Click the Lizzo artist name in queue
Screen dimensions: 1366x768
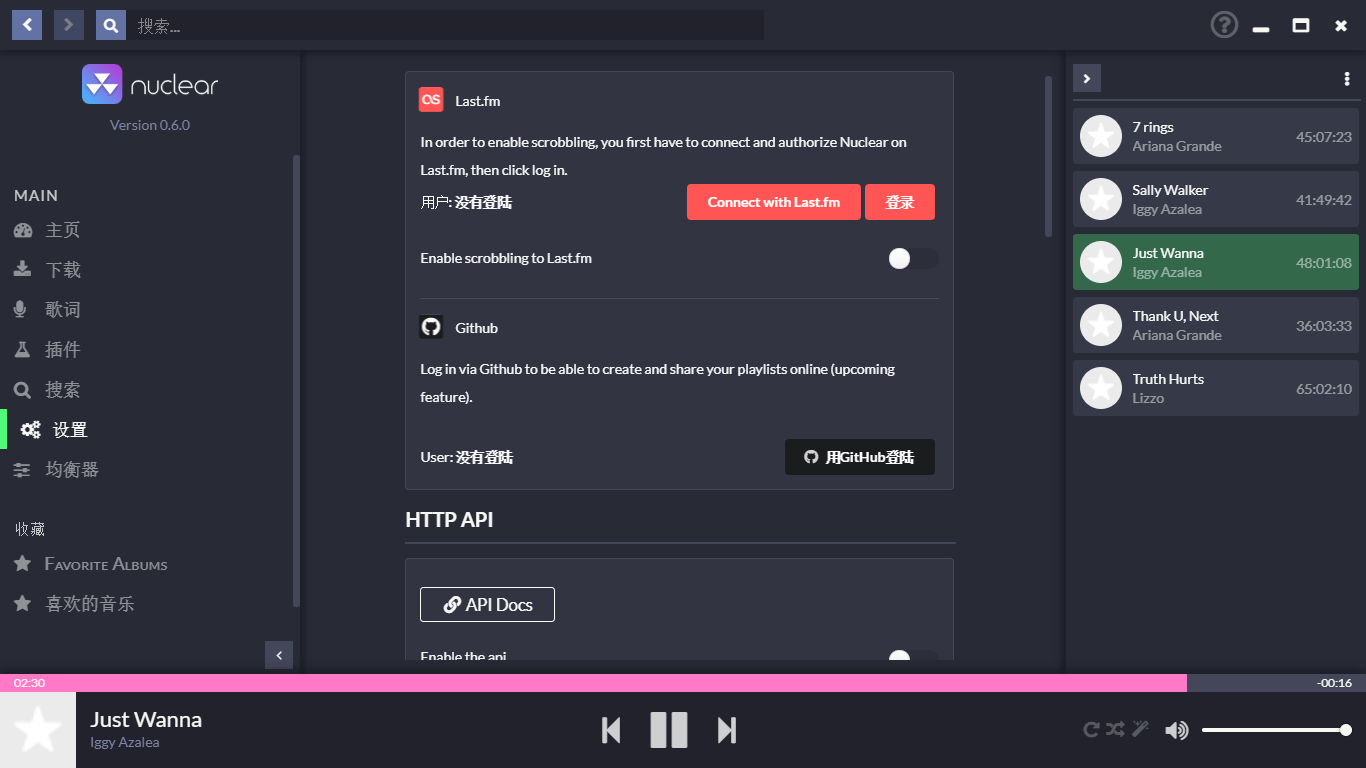pyautogui.click(x=1148, y=398)
